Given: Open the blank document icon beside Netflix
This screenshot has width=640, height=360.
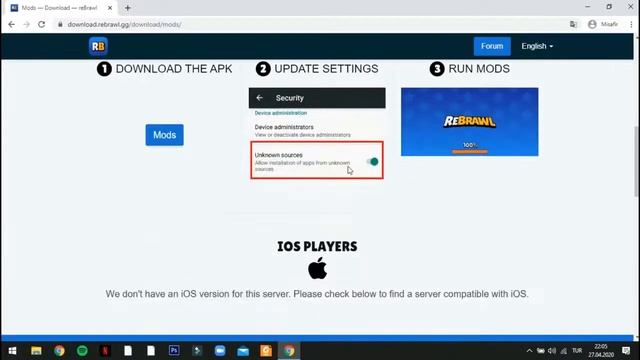Looking at the screenshot, I should (x=128, y=351).
